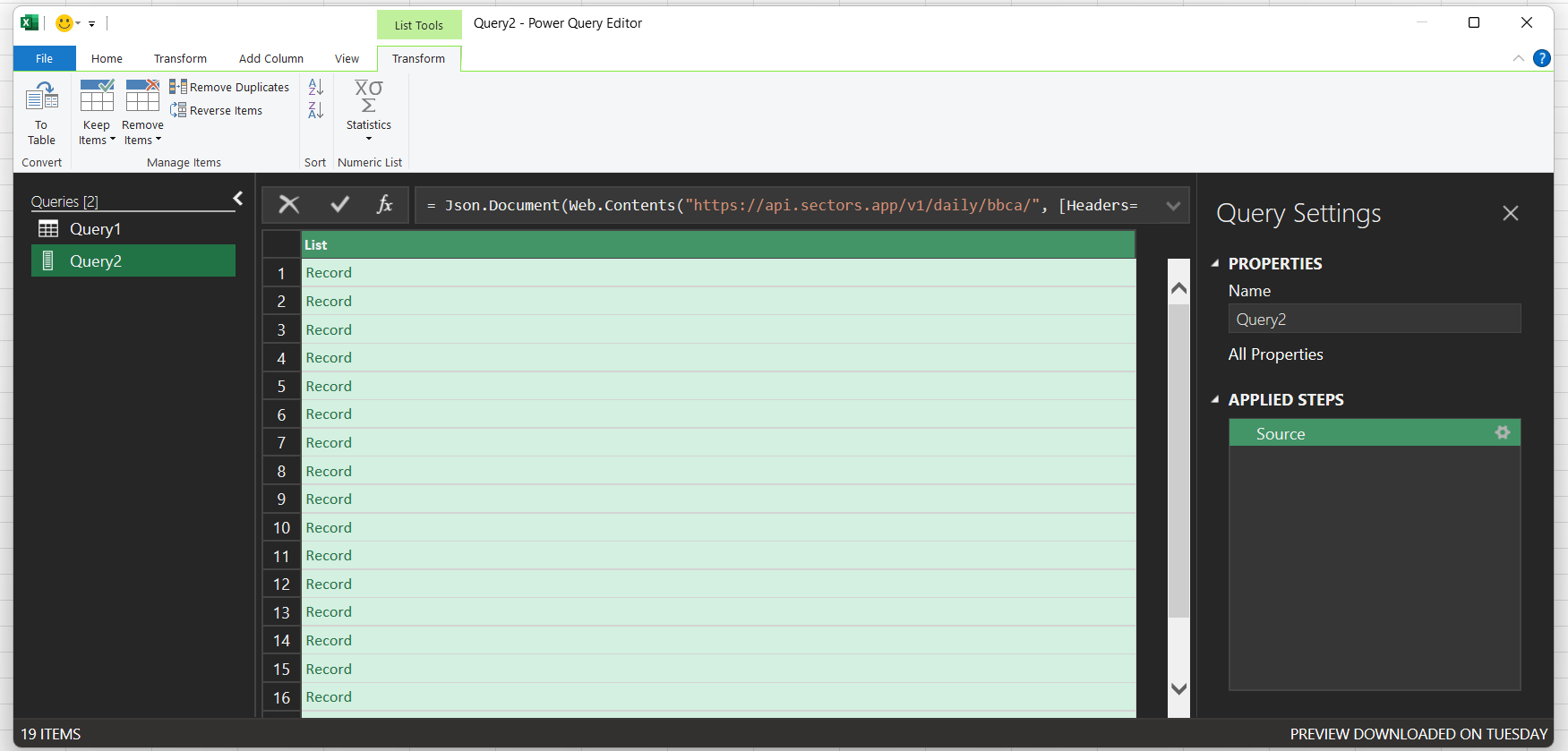Open Record in row 1
Viewport: 1568px width, 751px height.
pos(329,272)
